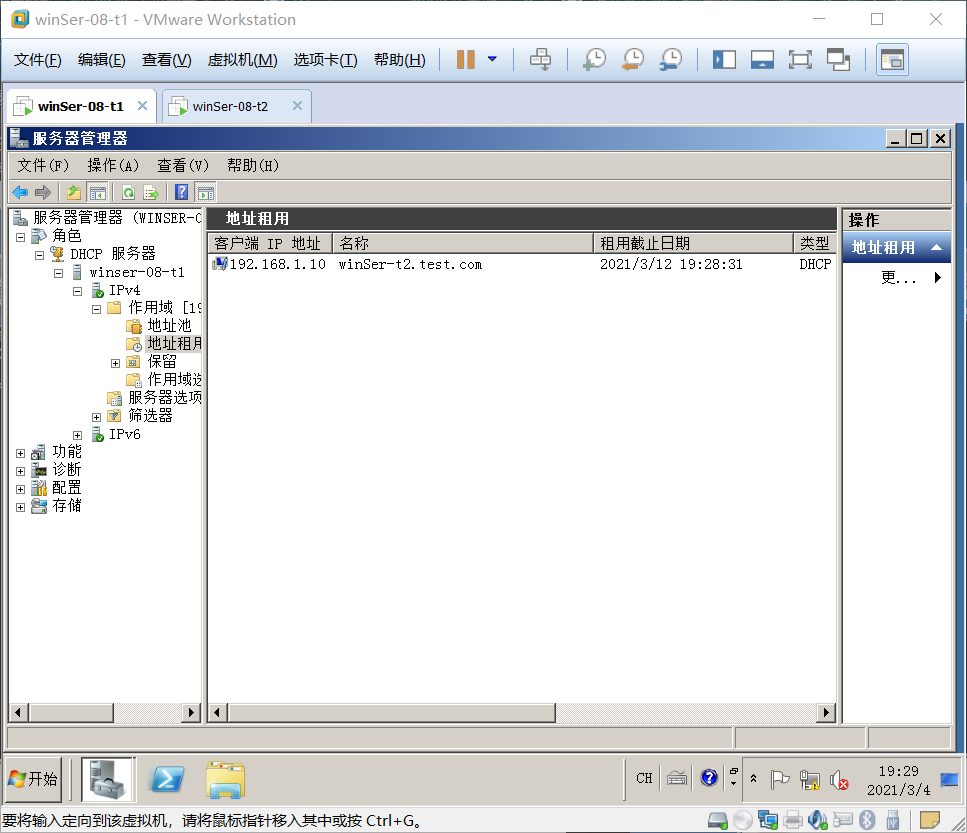This screenshot has height=833, width=967.
Task: Toggle the thumbnail bar view icon
Action: click(x=762, y=60)
